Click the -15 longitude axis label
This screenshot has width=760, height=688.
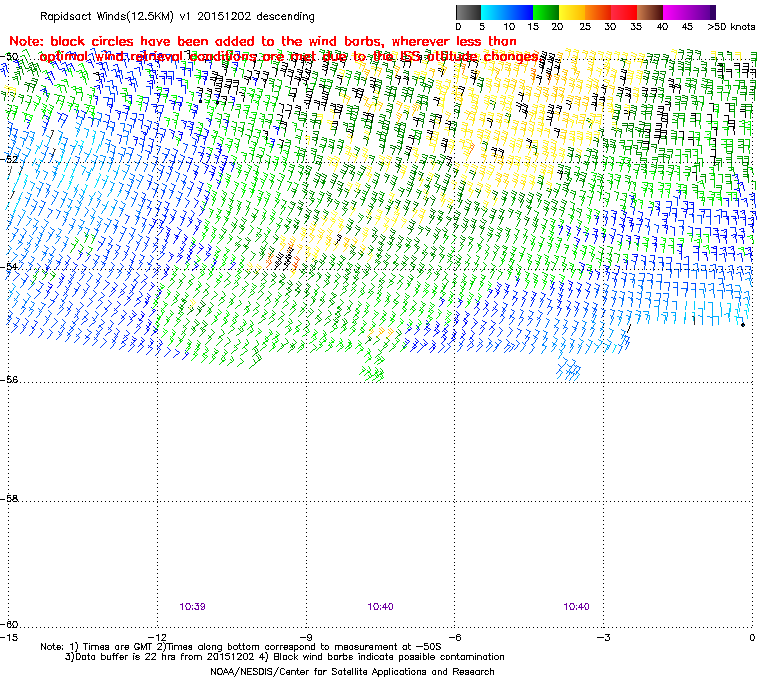[x=9, y=637]
